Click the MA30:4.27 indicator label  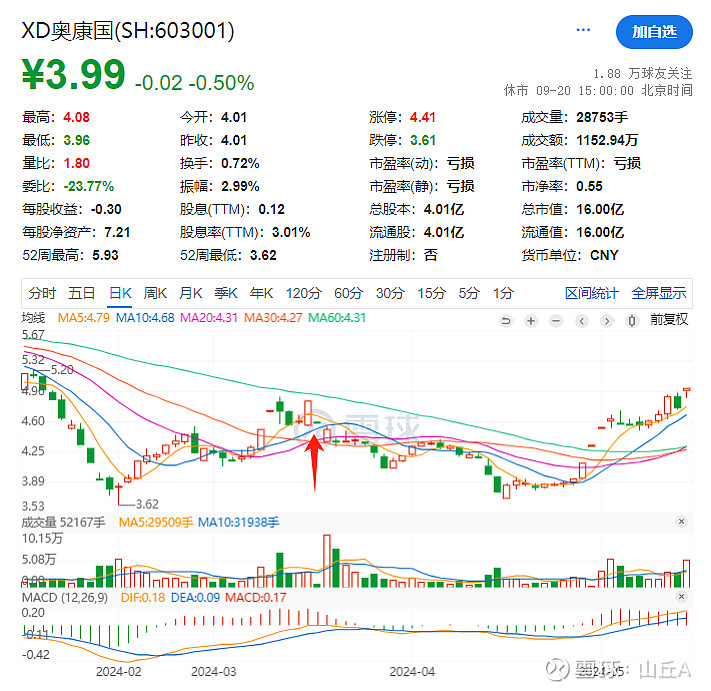pyautogui.click(x=273, y=318)
